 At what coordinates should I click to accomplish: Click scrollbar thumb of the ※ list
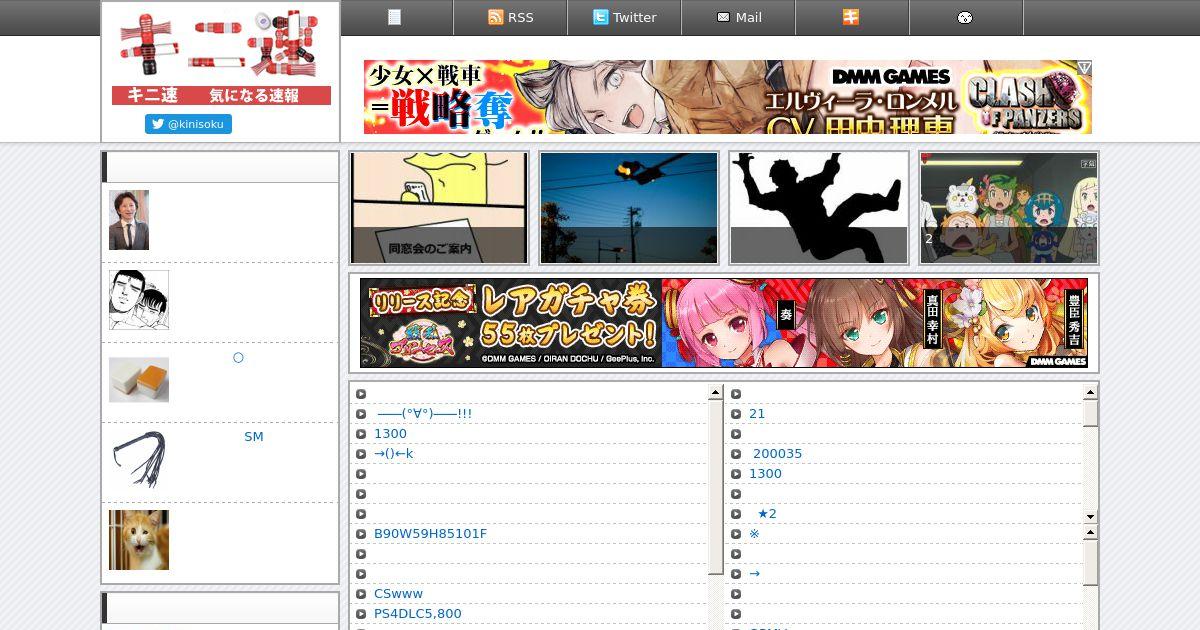coord(1090,563)
